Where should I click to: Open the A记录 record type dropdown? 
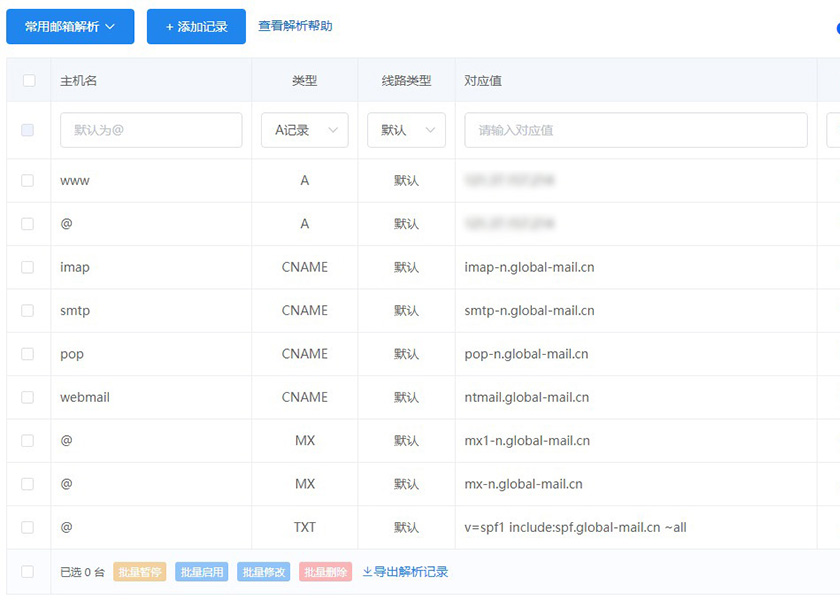(304, 130)
